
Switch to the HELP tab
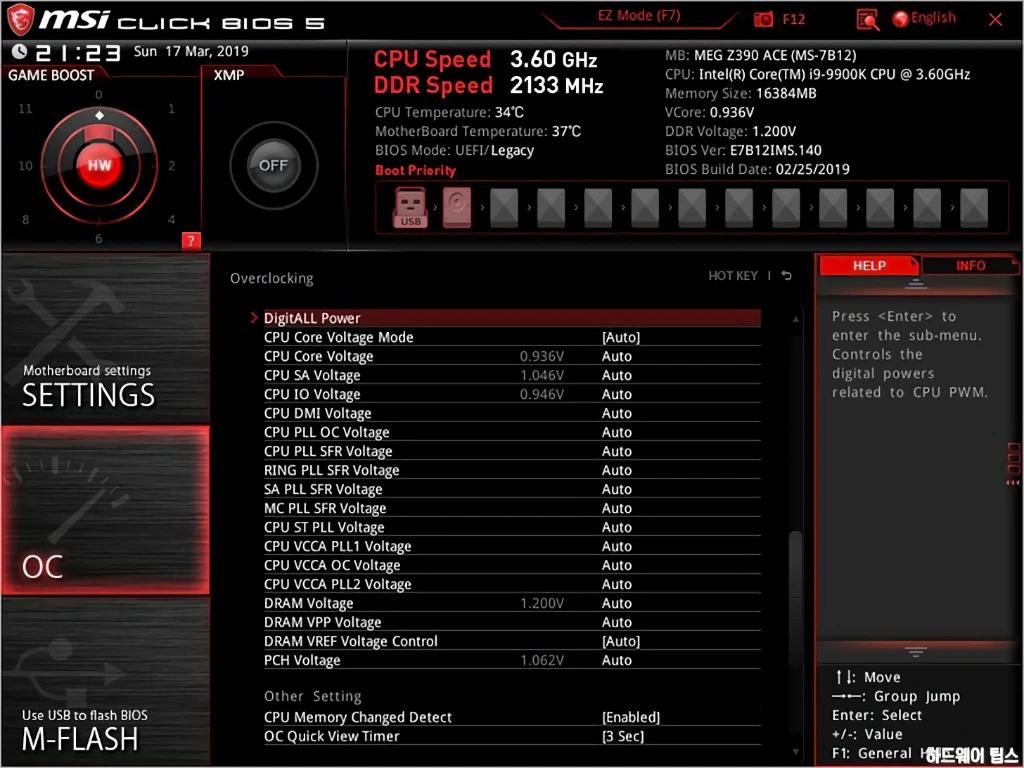(x=869, y=266)
